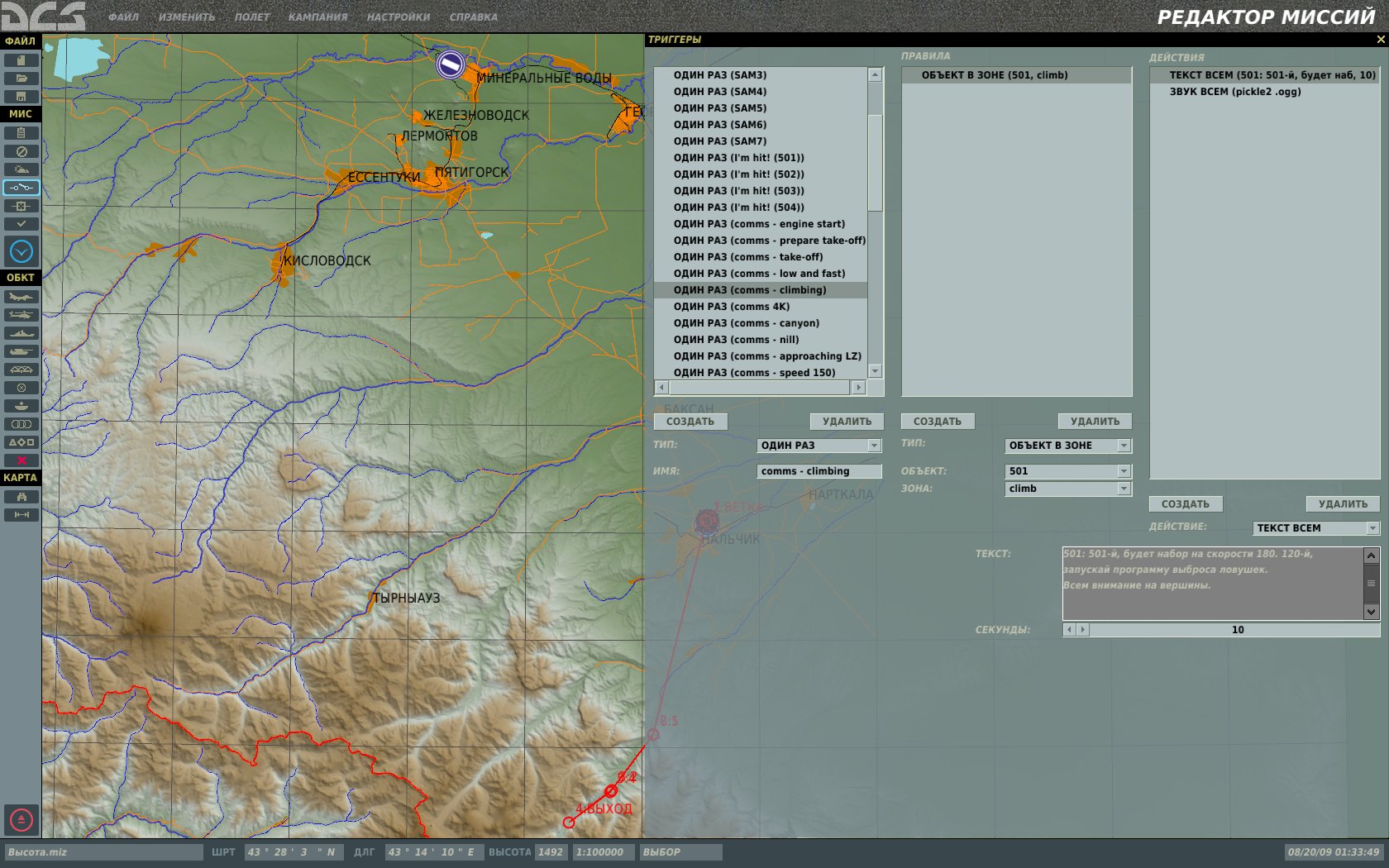Select trigger ОДИН РАЗ (comms 4K)

761,307
